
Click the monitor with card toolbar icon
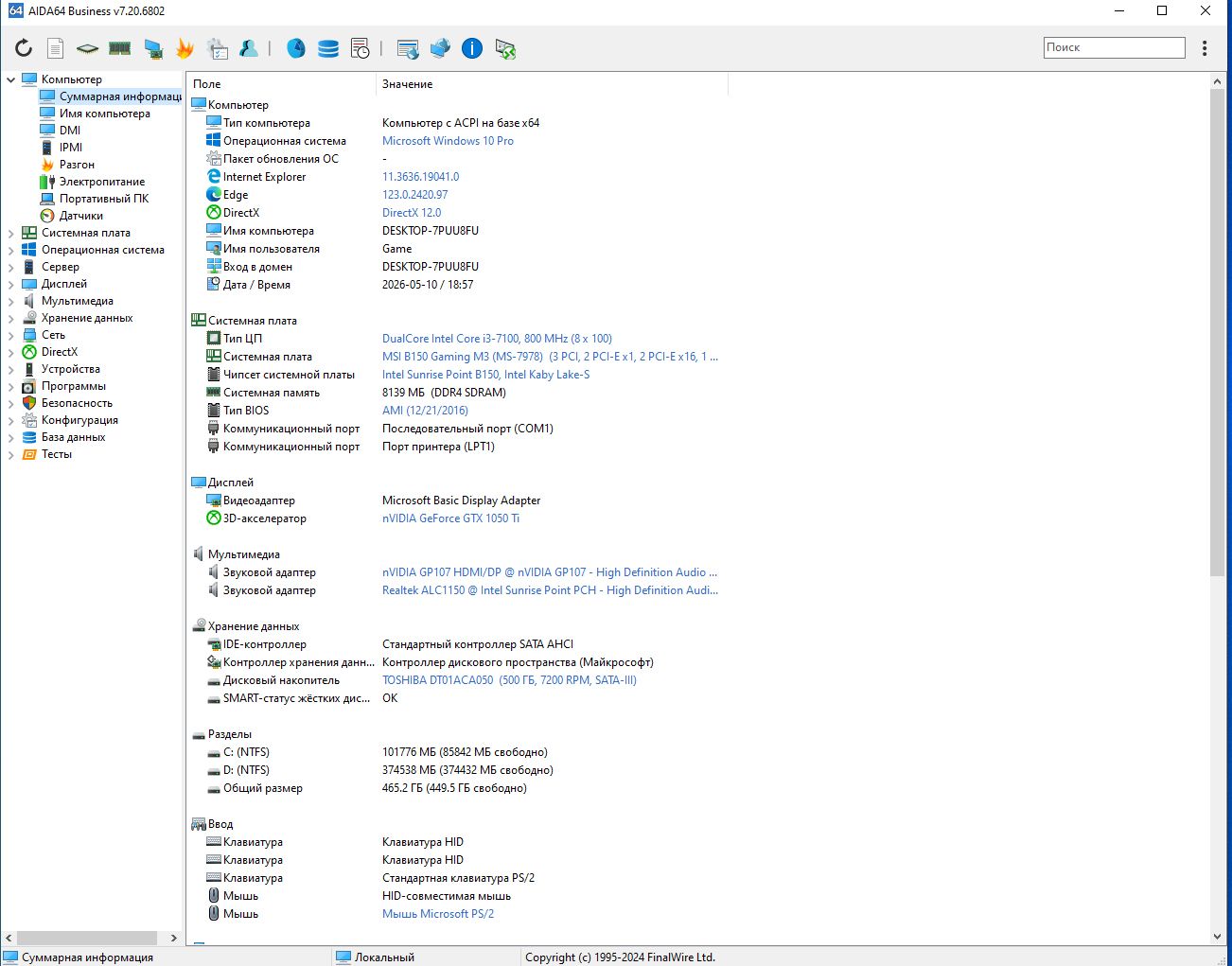(152, 48)
